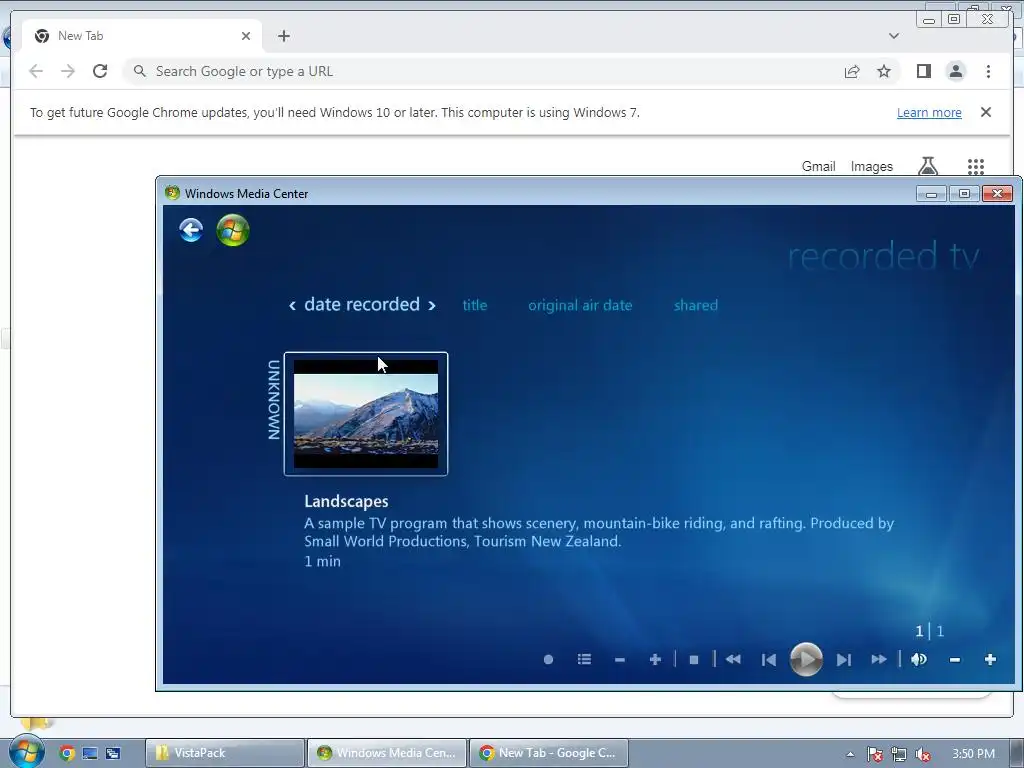Open the Chrome profile menu

coord(955,71)
